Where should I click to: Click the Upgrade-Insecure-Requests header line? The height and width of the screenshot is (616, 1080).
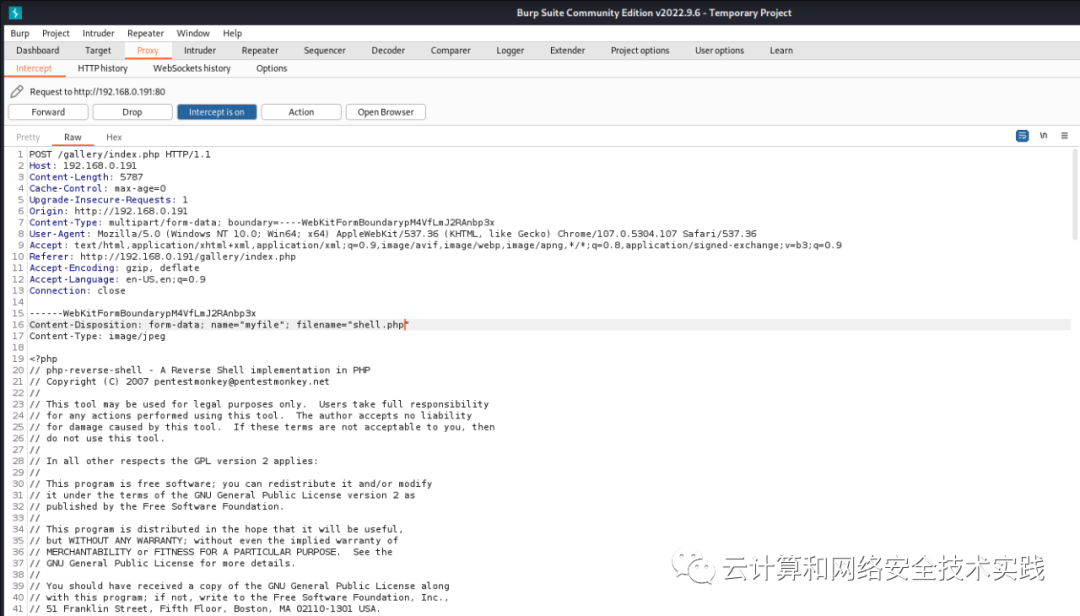(108, 200)
